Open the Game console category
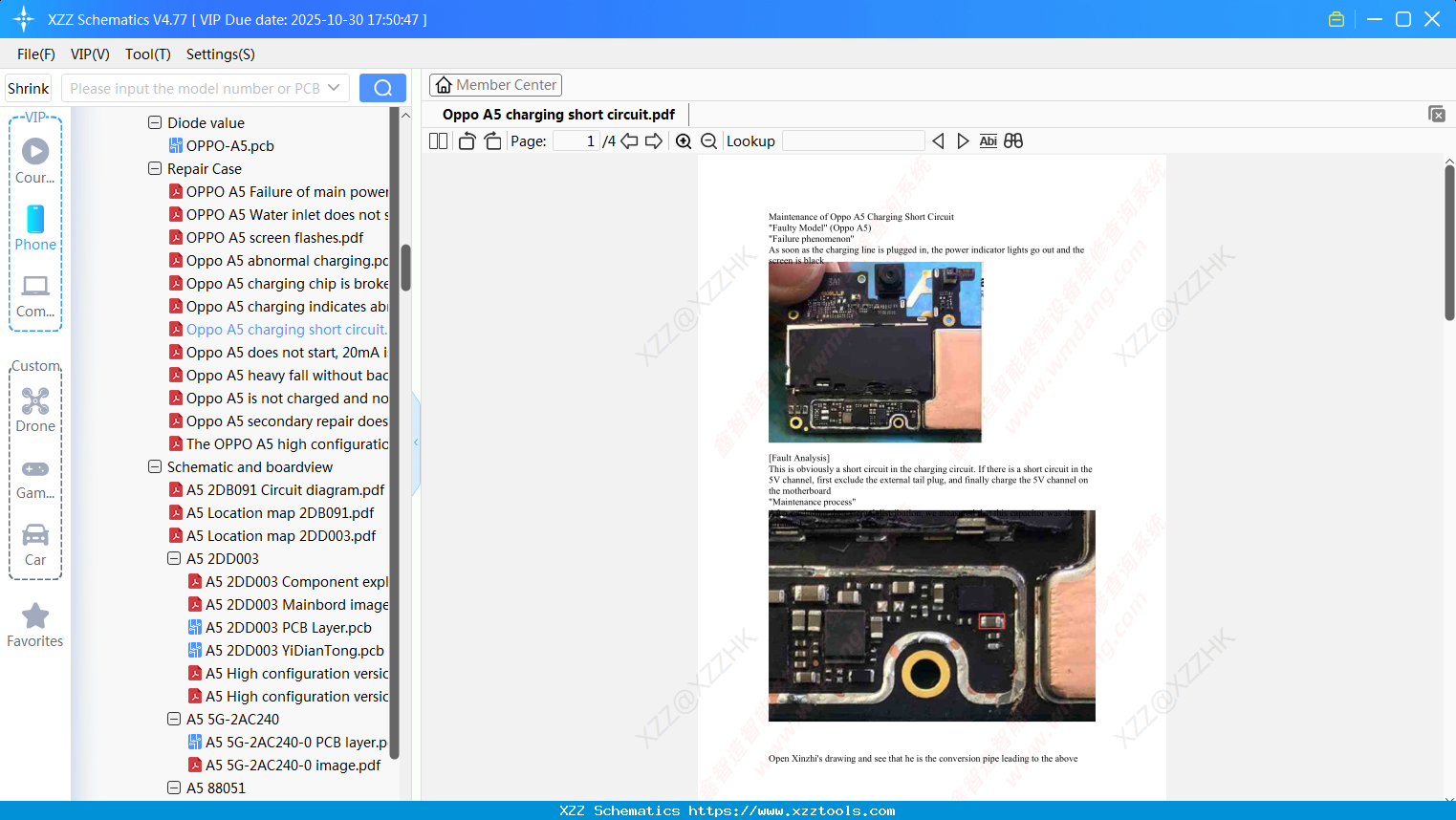1456x820 pixels. pyautogui.click(x=35, y=479)
